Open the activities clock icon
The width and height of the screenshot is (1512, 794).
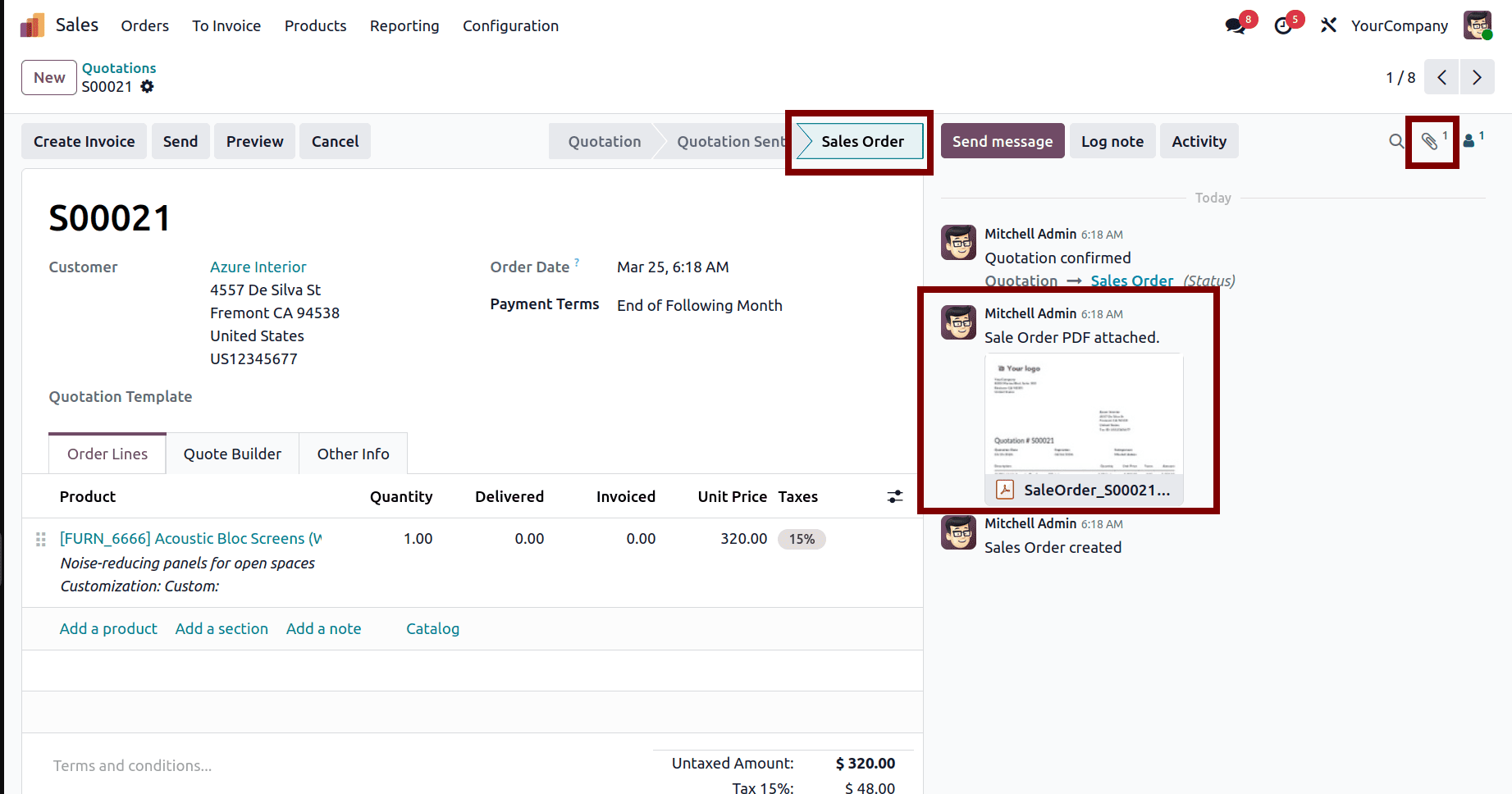tap(1282, 25)
